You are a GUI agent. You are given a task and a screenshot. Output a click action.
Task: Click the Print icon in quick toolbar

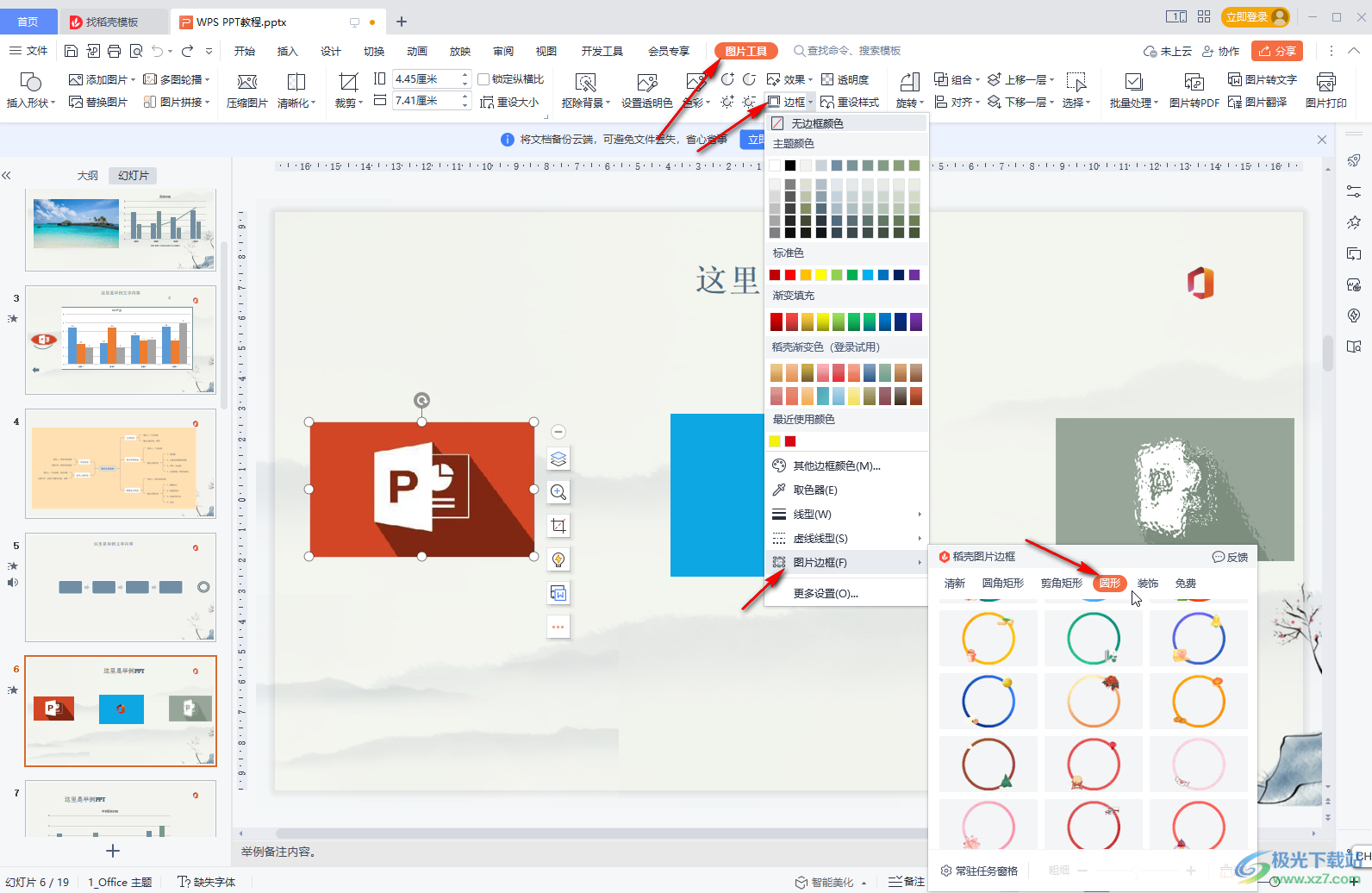point(115,51)
